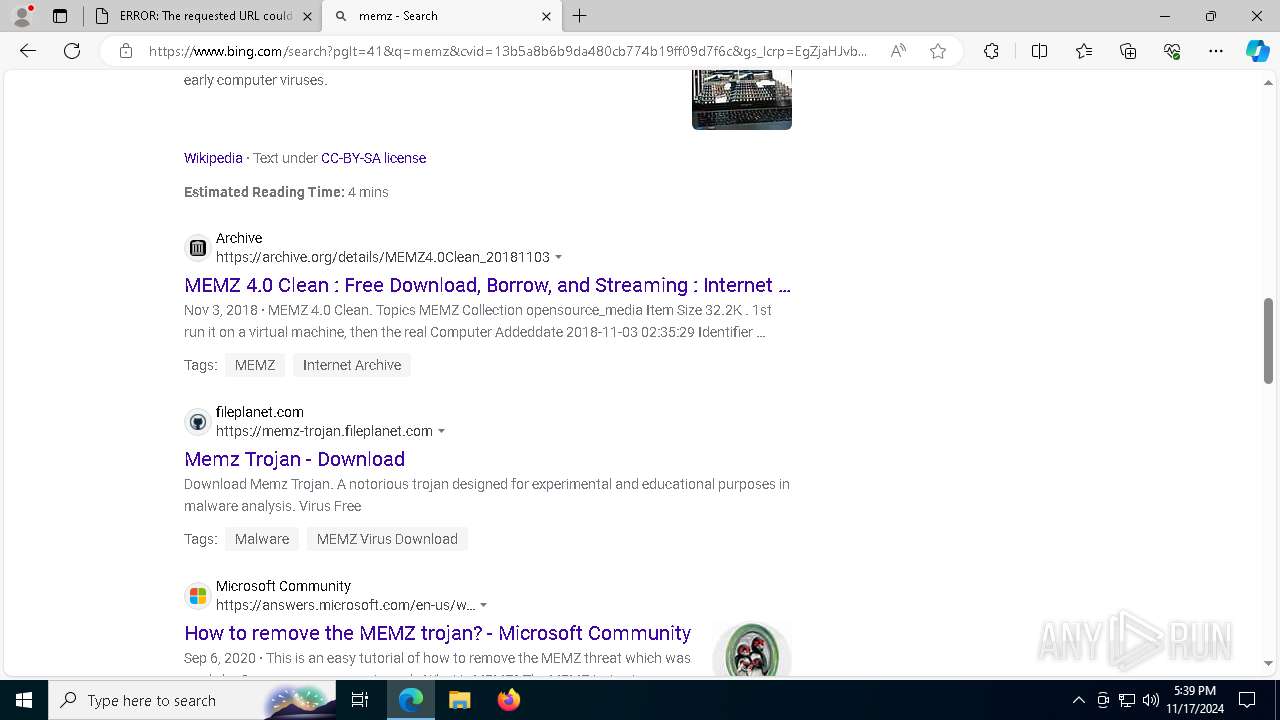Expand dropdown next to fileplanet URL
The image size is (1280, 720).
point(441,432)
